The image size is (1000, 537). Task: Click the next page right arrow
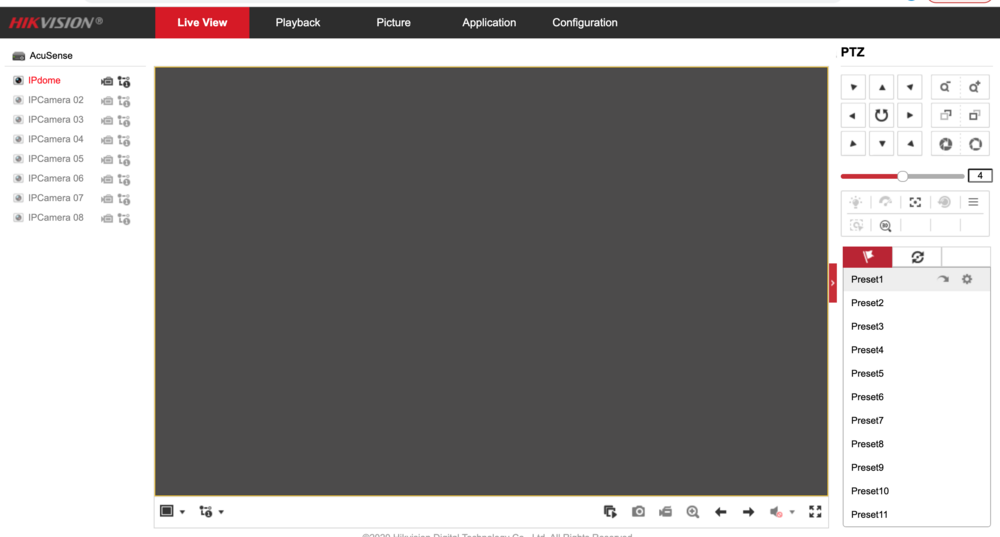pyautogui.click(x=748, y=512)
